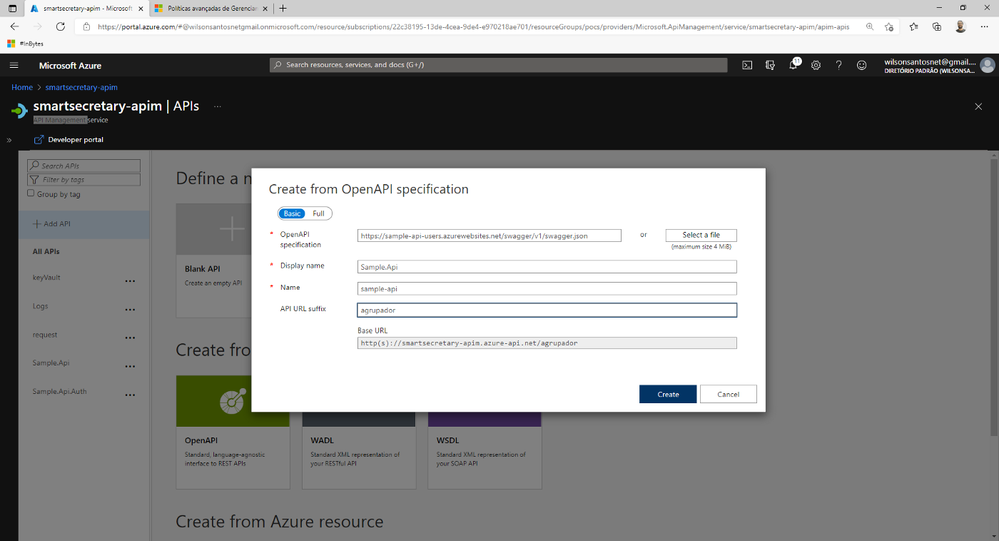Click the Name field containing sample-api
Viewport: 999px width, 541px height.
(547, 289)
